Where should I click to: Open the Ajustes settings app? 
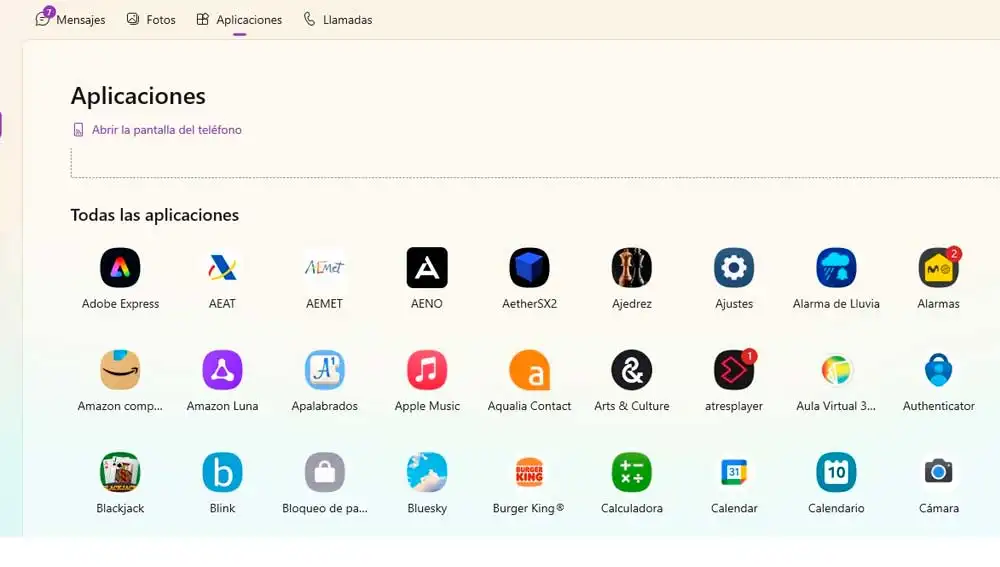click(734, 268)
